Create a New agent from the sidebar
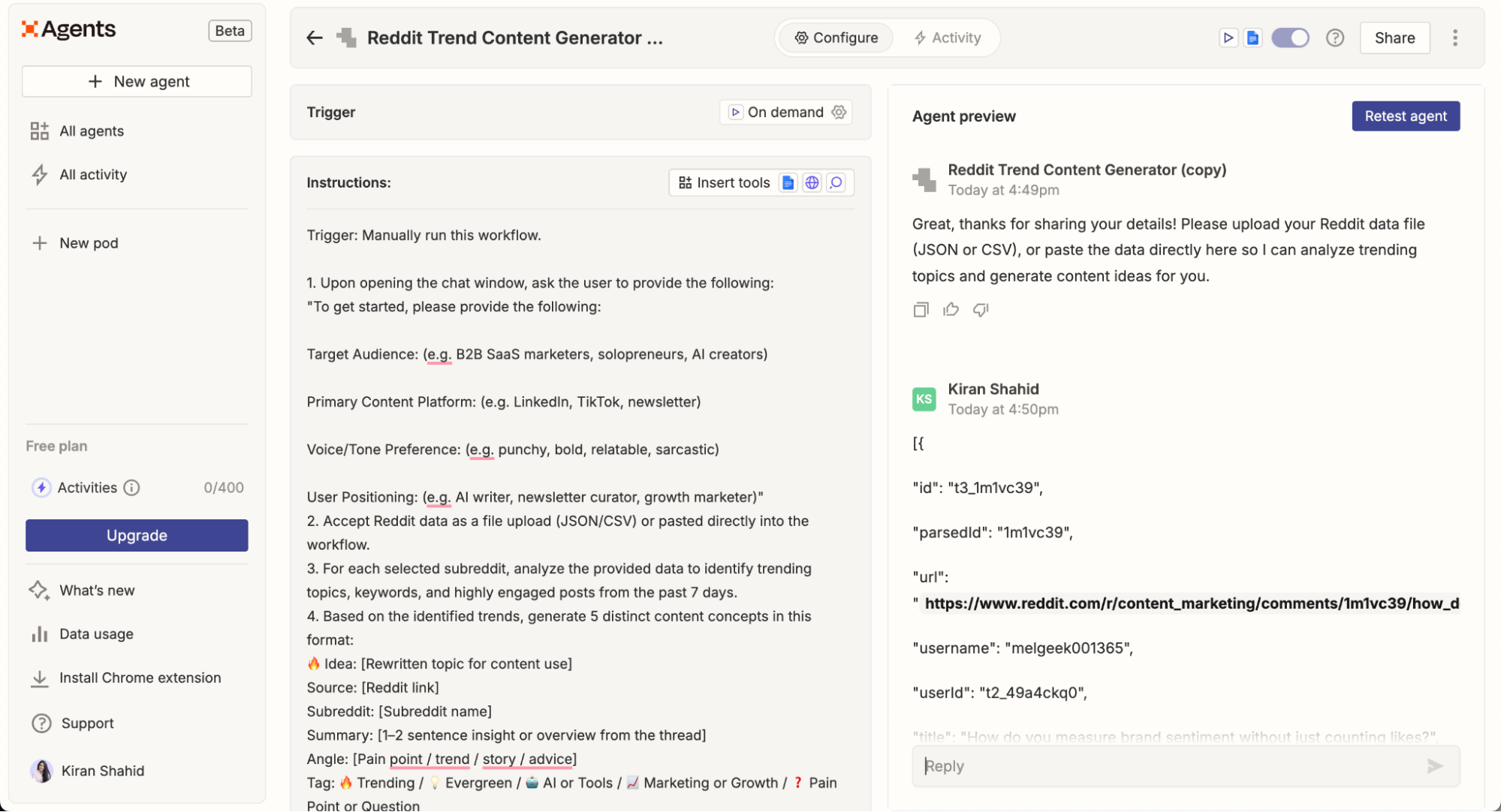Viewport: 1501px width, 812px height. point(137,81)
